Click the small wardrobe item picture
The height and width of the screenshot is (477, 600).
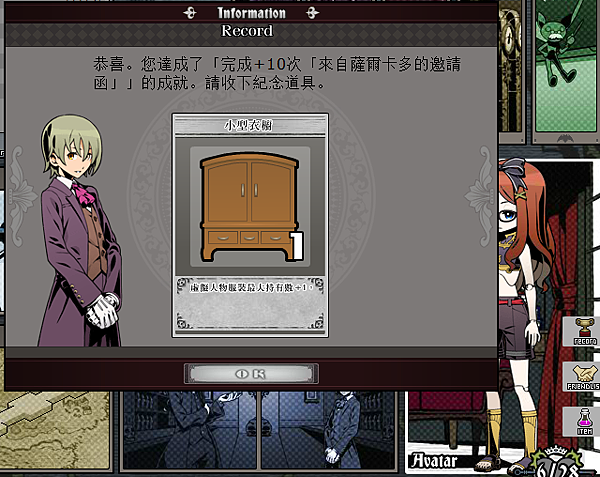[249, 207]
